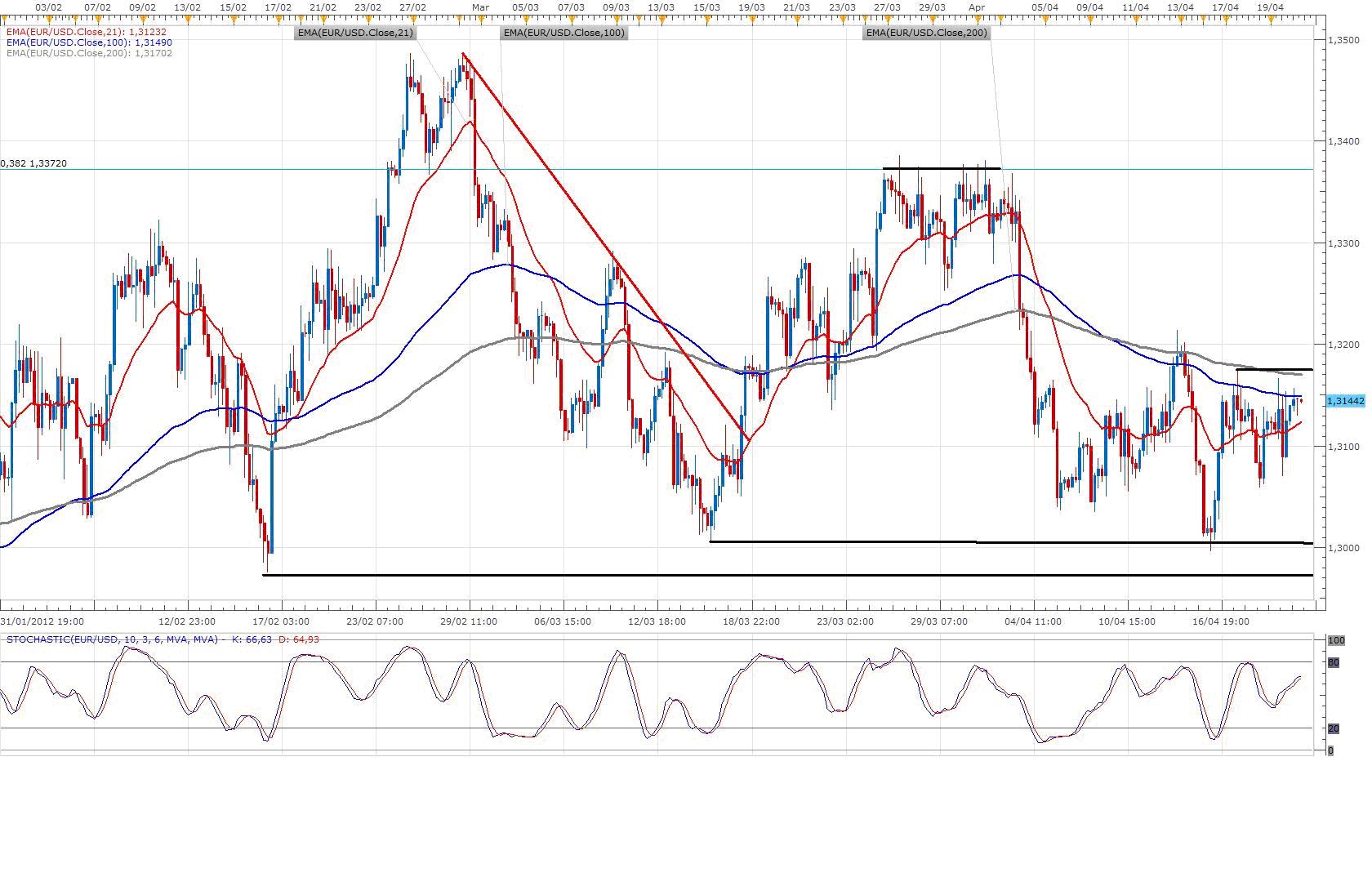
Task: Click the 17/02 top date label
Action: click(x=278, y=7)
